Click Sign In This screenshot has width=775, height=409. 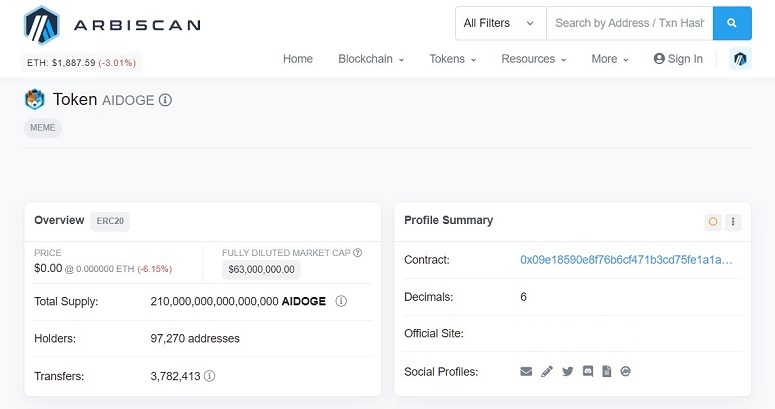pos(678,59)
